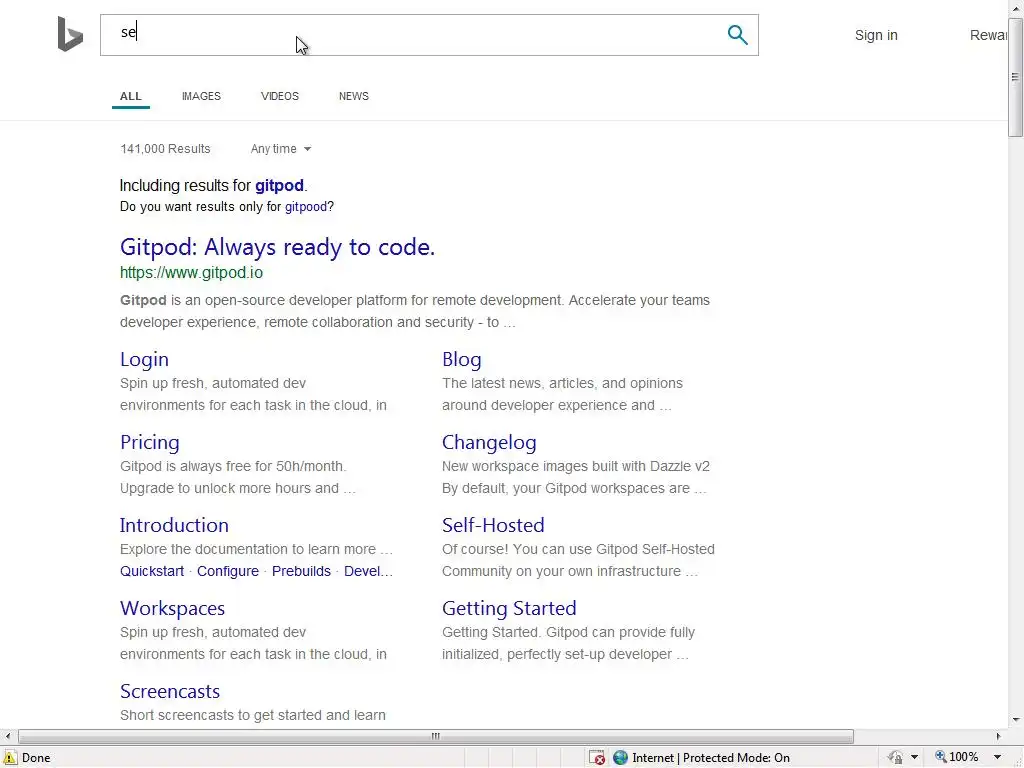The image size is (1024, 768).
Task: Click the Sign in link
Action: [x=876, y=35]
